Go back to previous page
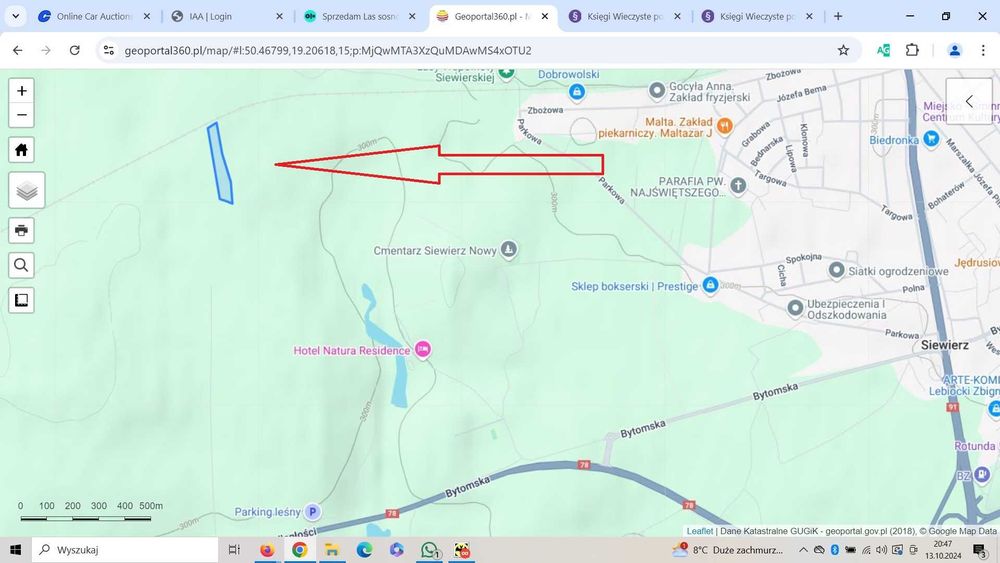 18,50
